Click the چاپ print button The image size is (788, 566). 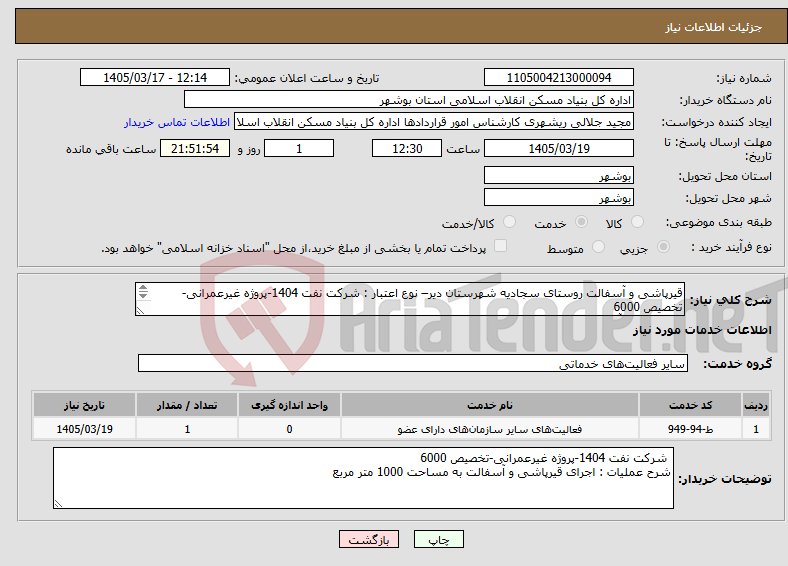(439, 539)
